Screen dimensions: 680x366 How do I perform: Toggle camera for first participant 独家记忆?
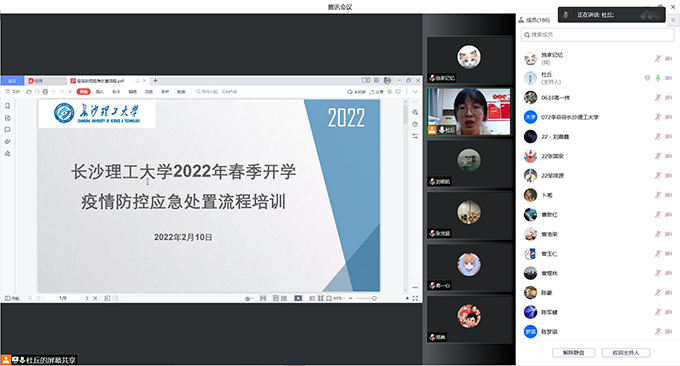(669, 59)
